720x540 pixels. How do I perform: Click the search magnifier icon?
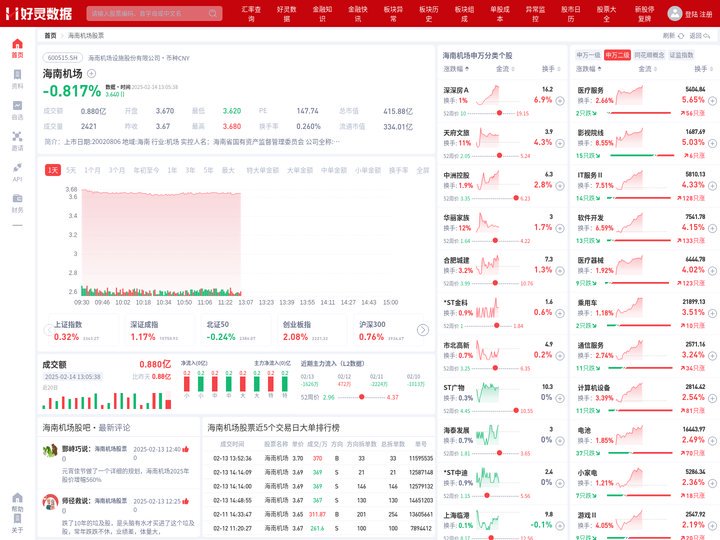(213, 13)
